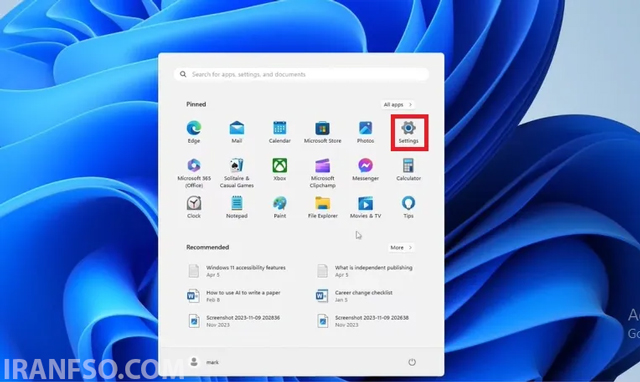The width and height of the screenshot is (640, 382).
Task: Launch the Mail app
Action: (x=237, y=131)
